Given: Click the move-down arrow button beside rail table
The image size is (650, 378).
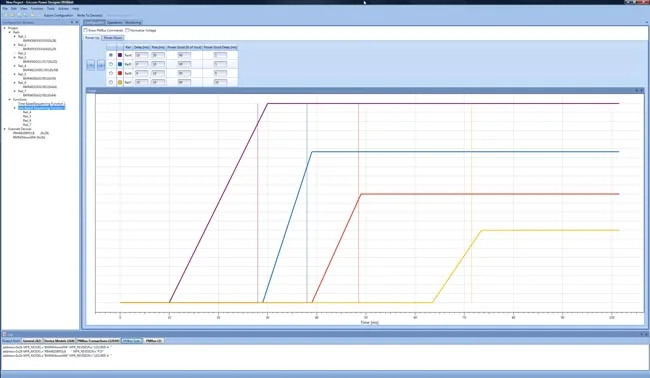Looking at the screenshot, I should [101, 65].
